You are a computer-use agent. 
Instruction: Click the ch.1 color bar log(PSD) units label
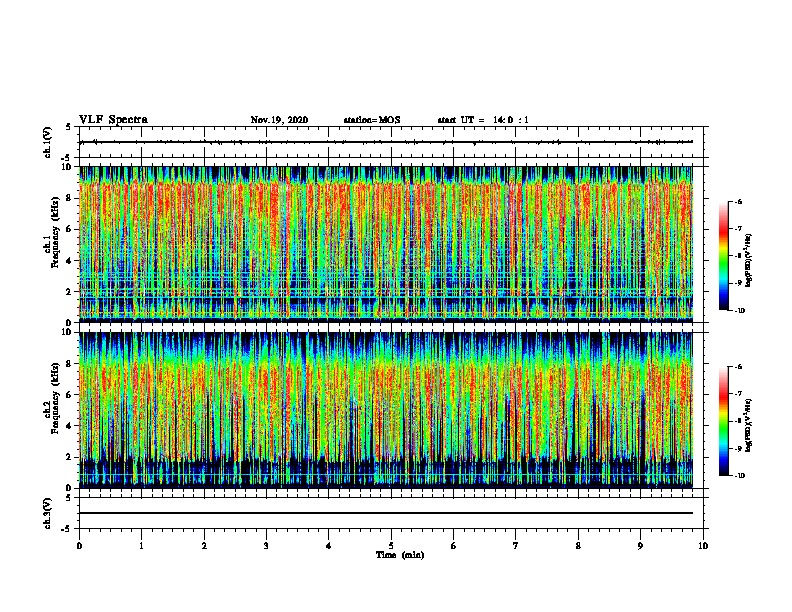point(749,260)
